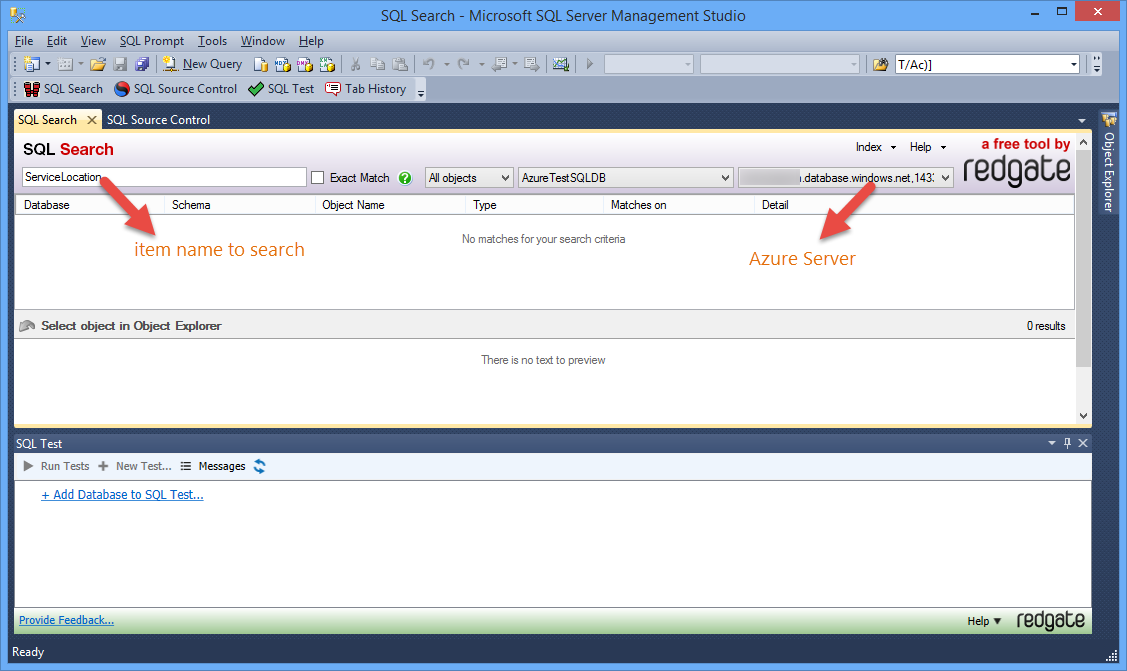Viewport: 1127px width, 671px height.
Task: Close the SQL Search tab
Action: pyautogui.click(x=92, y=120)
